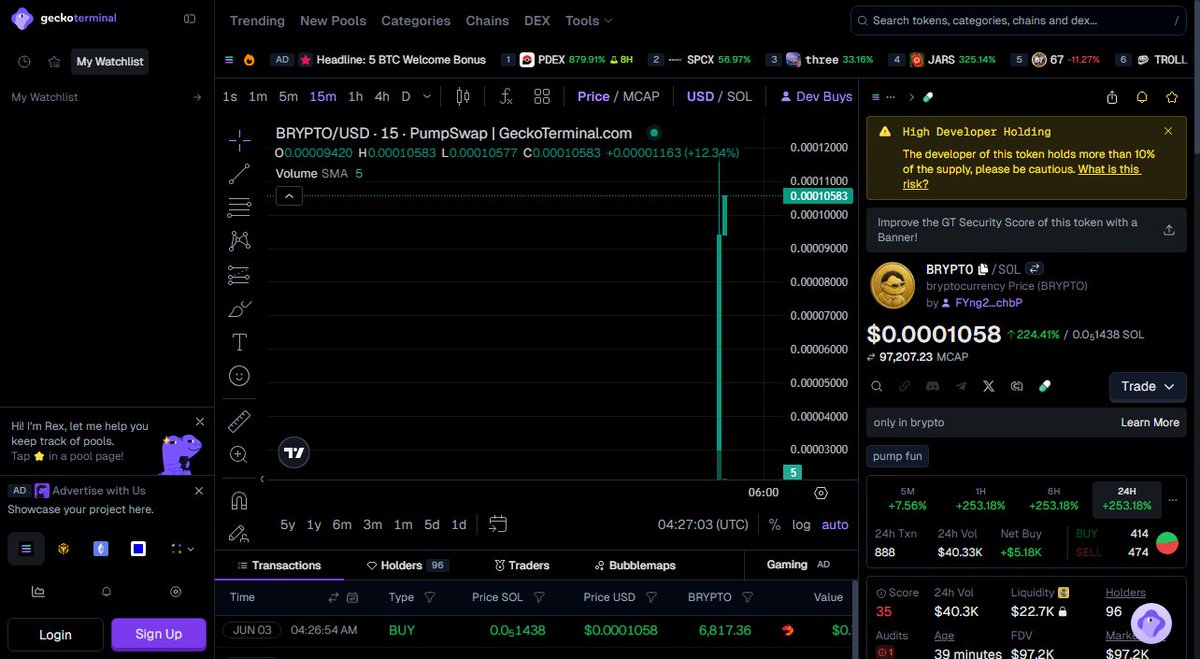The height and width of the screenshot is (659, 1200).
Task: Open the New Pools menu
Action: [333, 20]
